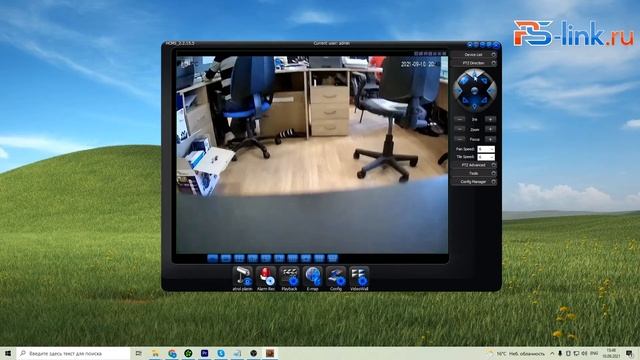Open the Windows notification center

tap(630, 353)
